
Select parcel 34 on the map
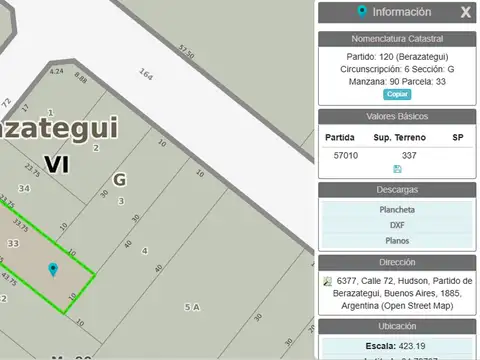[x=24, y=189]
